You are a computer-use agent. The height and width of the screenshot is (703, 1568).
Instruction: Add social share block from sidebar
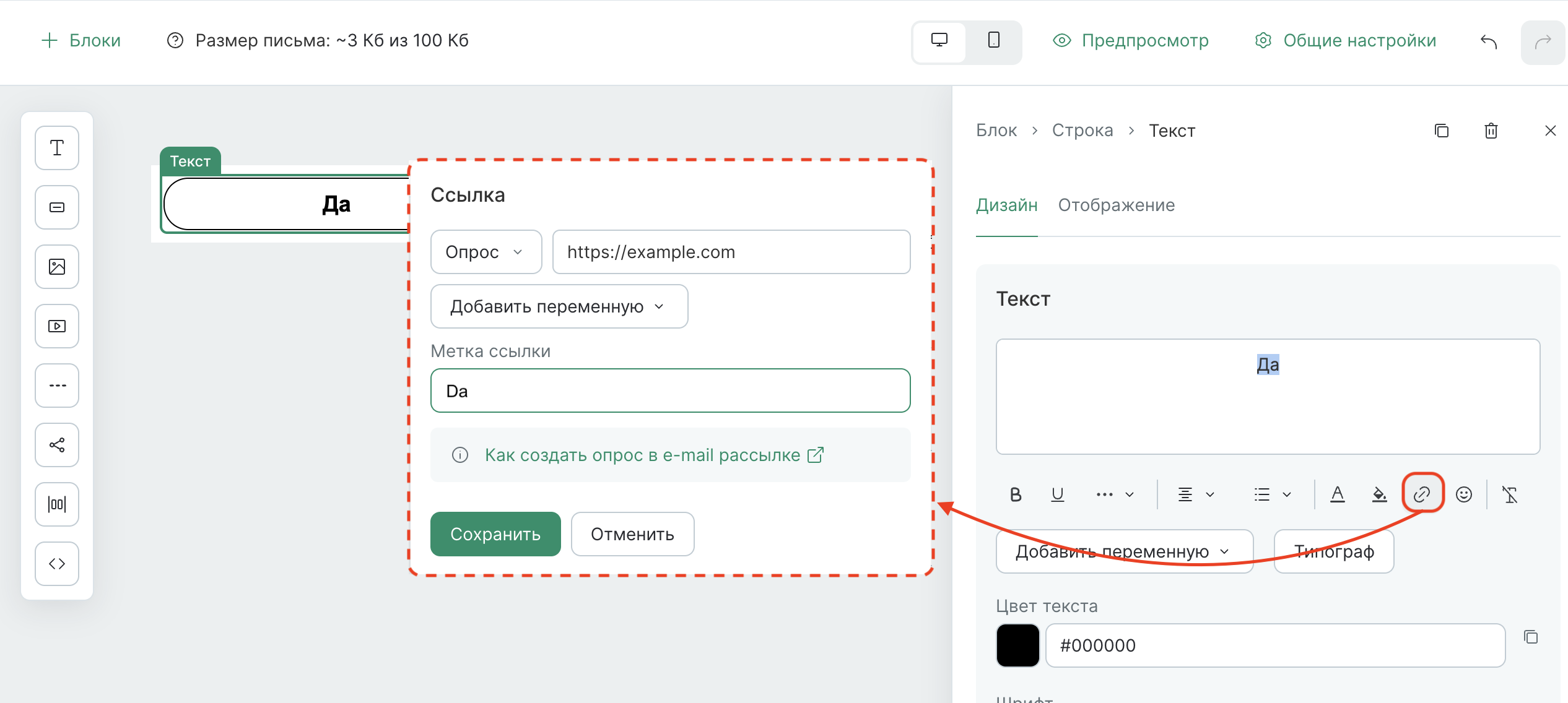click(57, 445)
